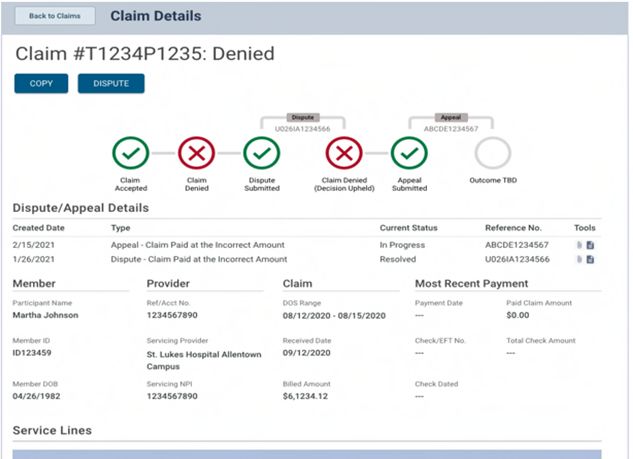633x459 pixels.
Task: Open attachment icon for the Dispute row
Action: click(x=578, y=260)
